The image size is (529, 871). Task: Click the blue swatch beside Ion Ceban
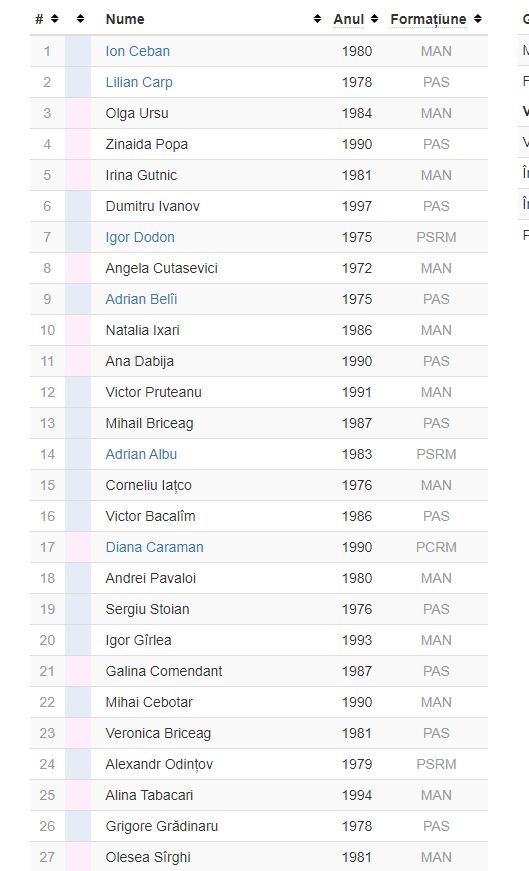(78, 51)
